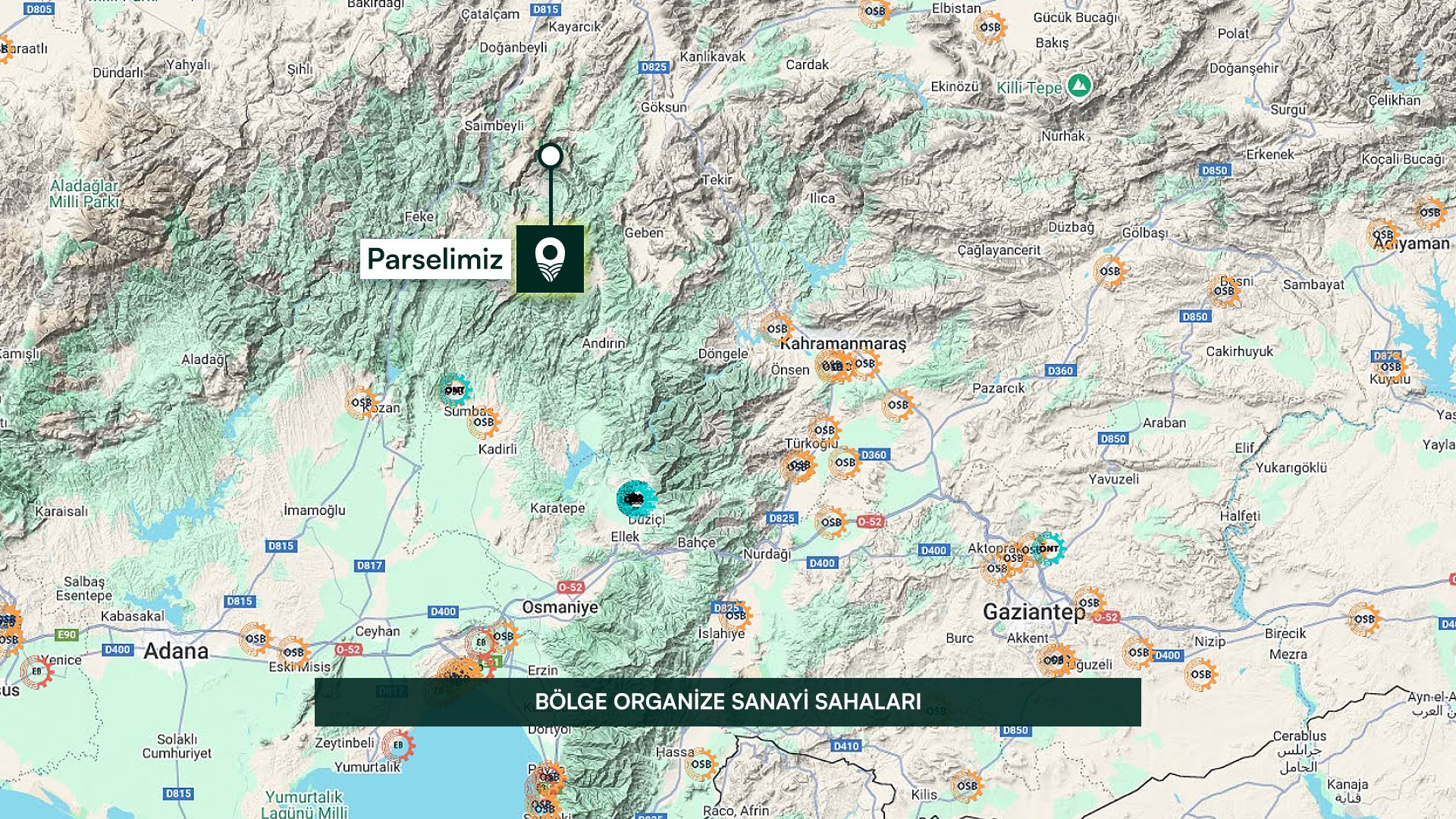Click the teal ONT icon near Sumbas
Screen dimensions: 1456x819
click(x=454, y=390)
